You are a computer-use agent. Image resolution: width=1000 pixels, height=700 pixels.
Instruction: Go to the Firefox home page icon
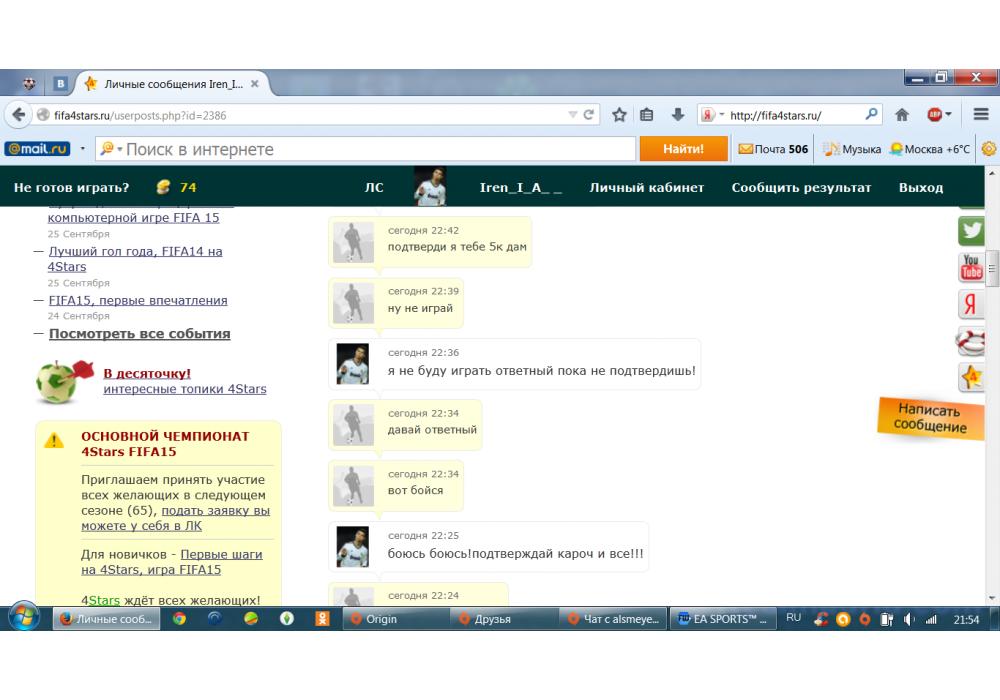[902, 115]
